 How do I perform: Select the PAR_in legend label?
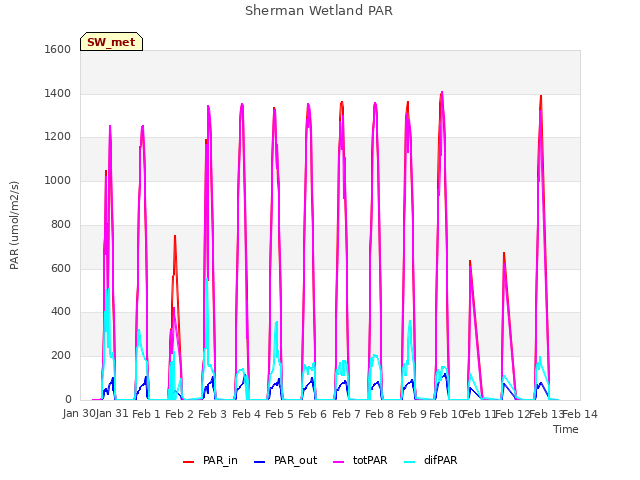[220, 460]
